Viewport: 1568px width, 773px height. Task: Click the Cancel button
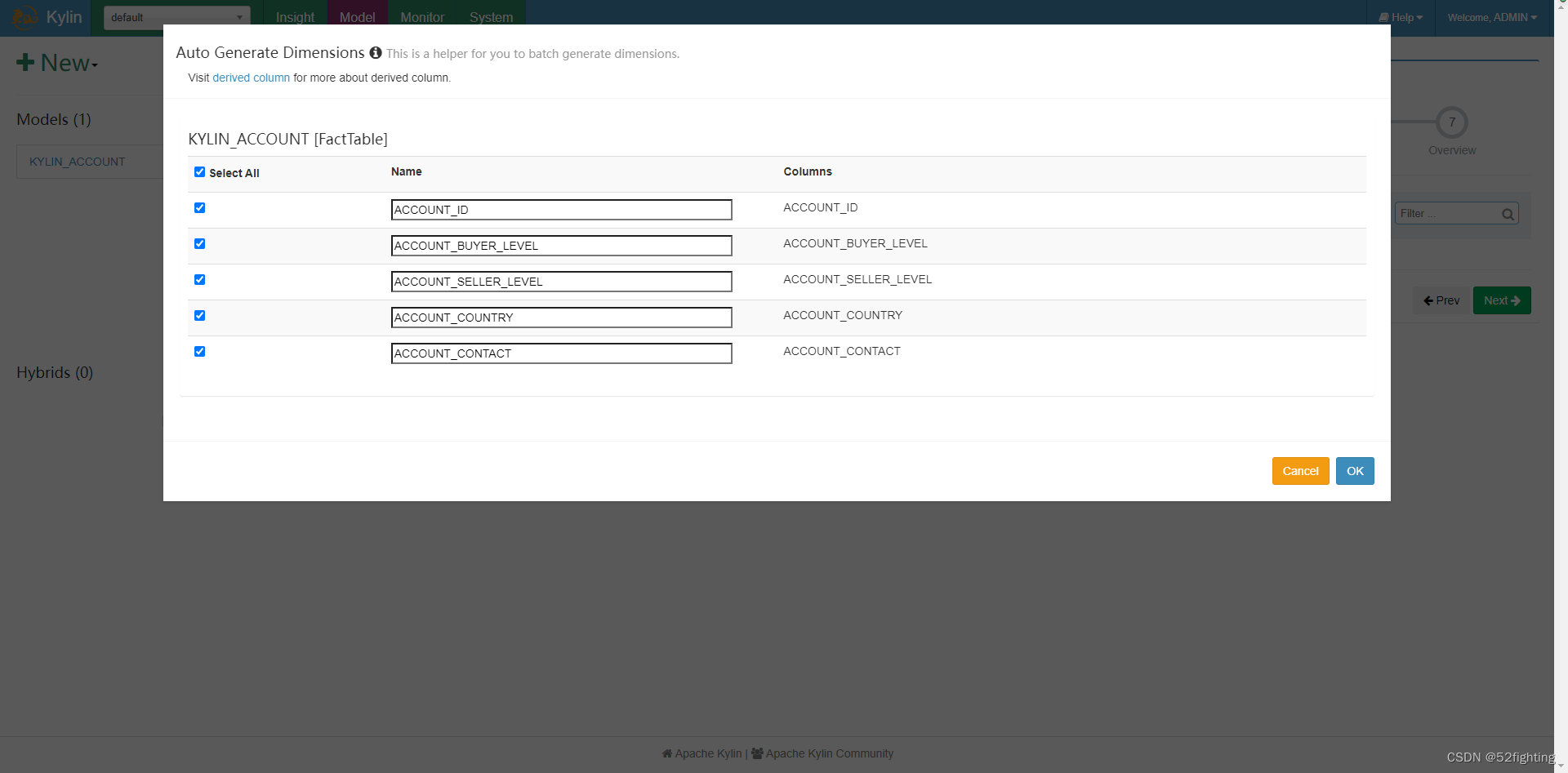(x=1300, y=471)
